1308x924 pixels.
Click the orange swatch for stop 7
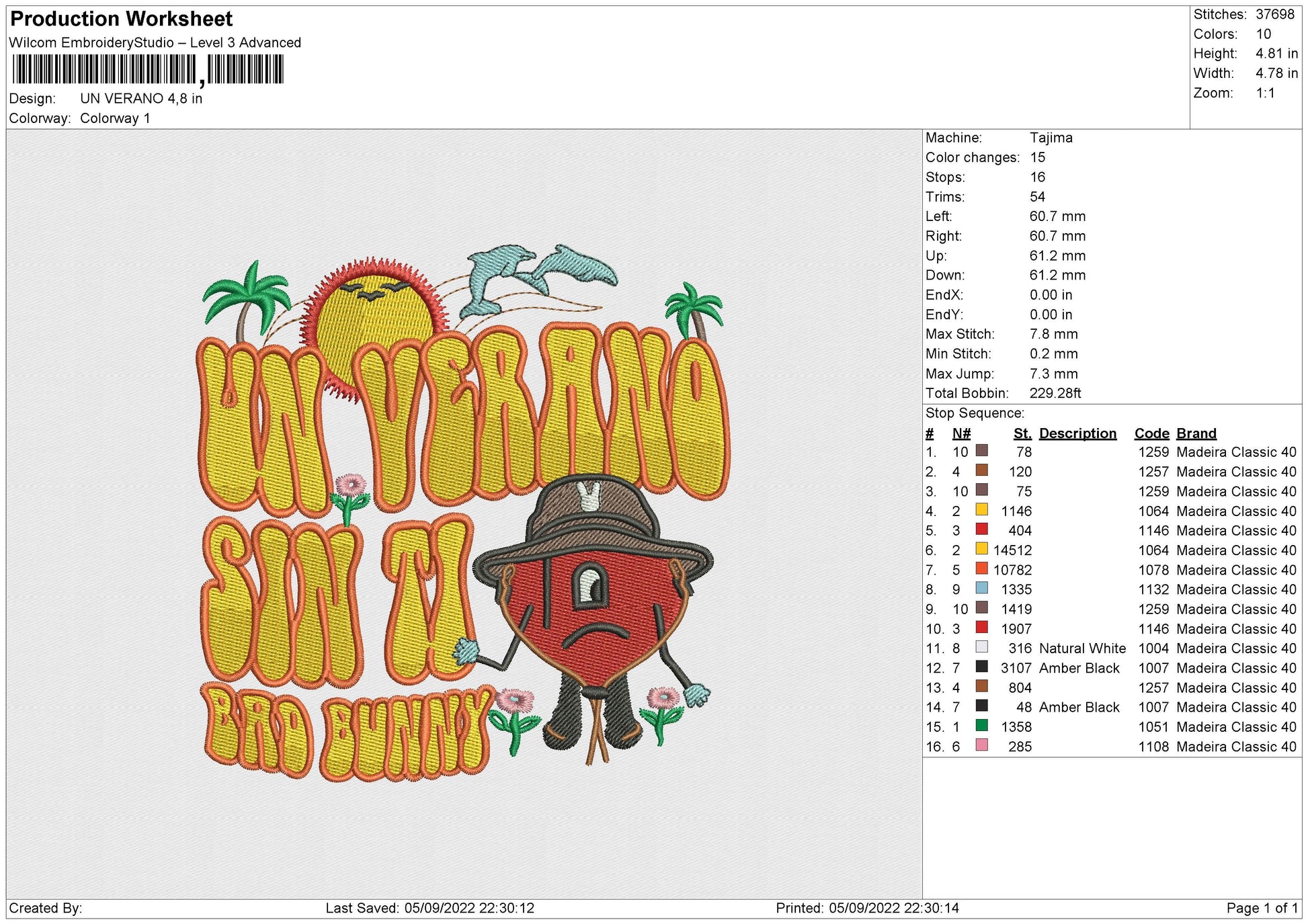coord(982,569)
